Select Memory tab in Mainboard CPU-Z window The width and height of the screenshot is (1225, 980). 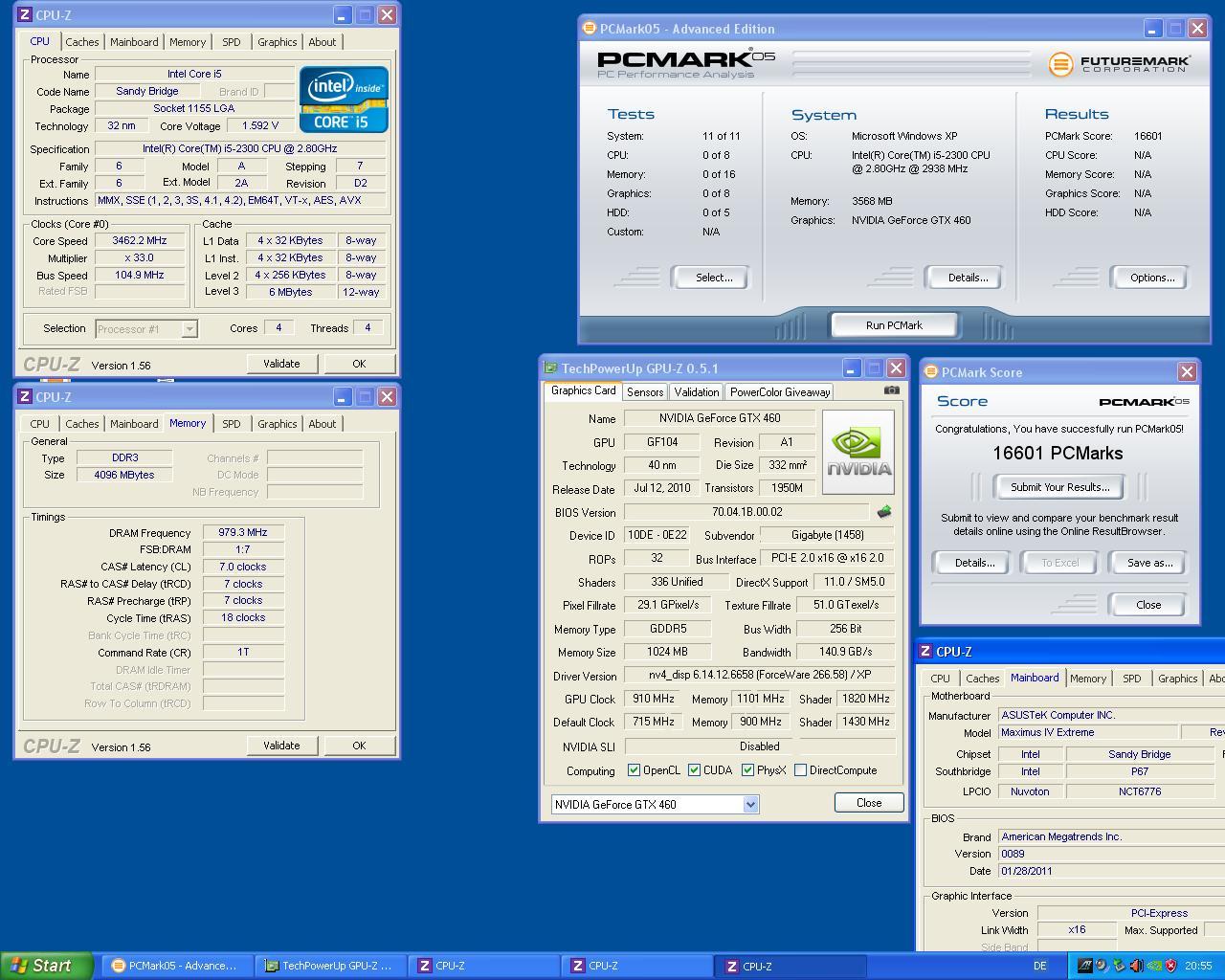click(1087, 679)
